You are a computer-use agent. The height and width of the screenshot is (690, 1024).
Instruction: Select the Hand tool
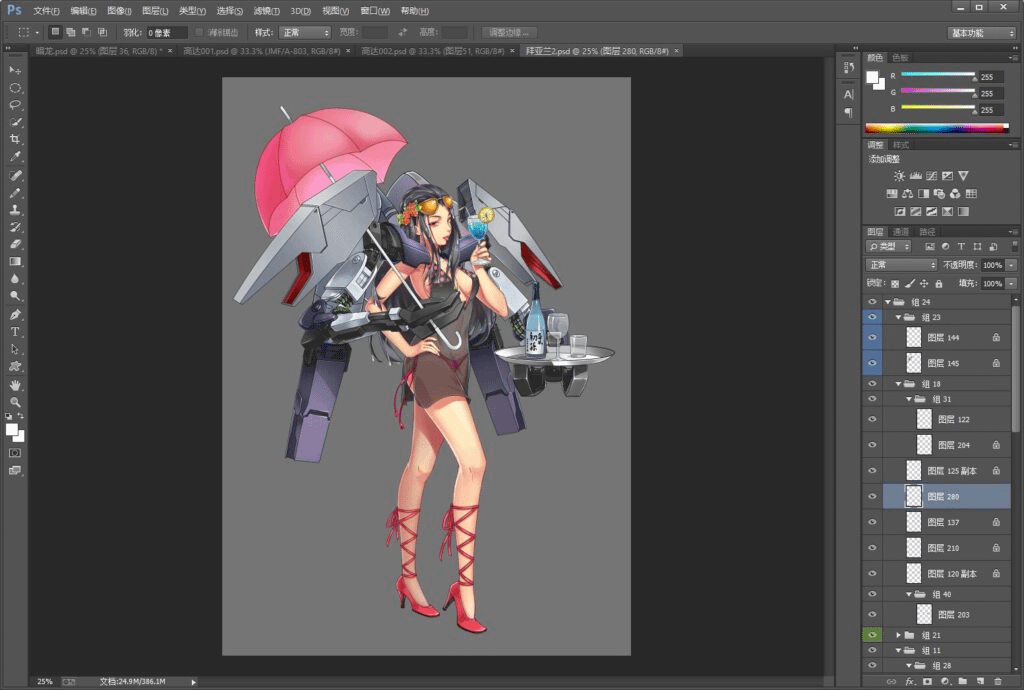tap(15, 385)
